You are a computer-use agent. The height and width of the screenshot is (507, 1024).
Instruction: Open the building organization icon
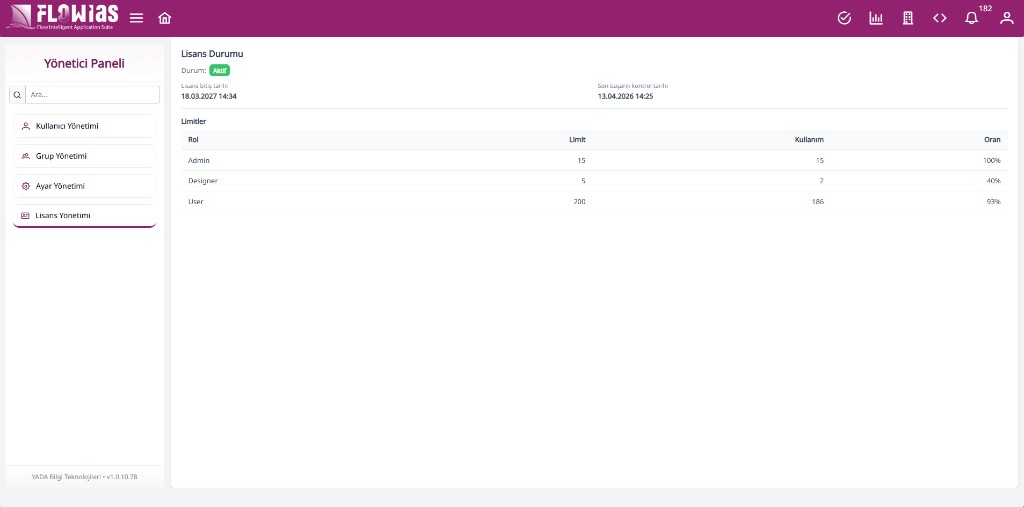[908, 18]
